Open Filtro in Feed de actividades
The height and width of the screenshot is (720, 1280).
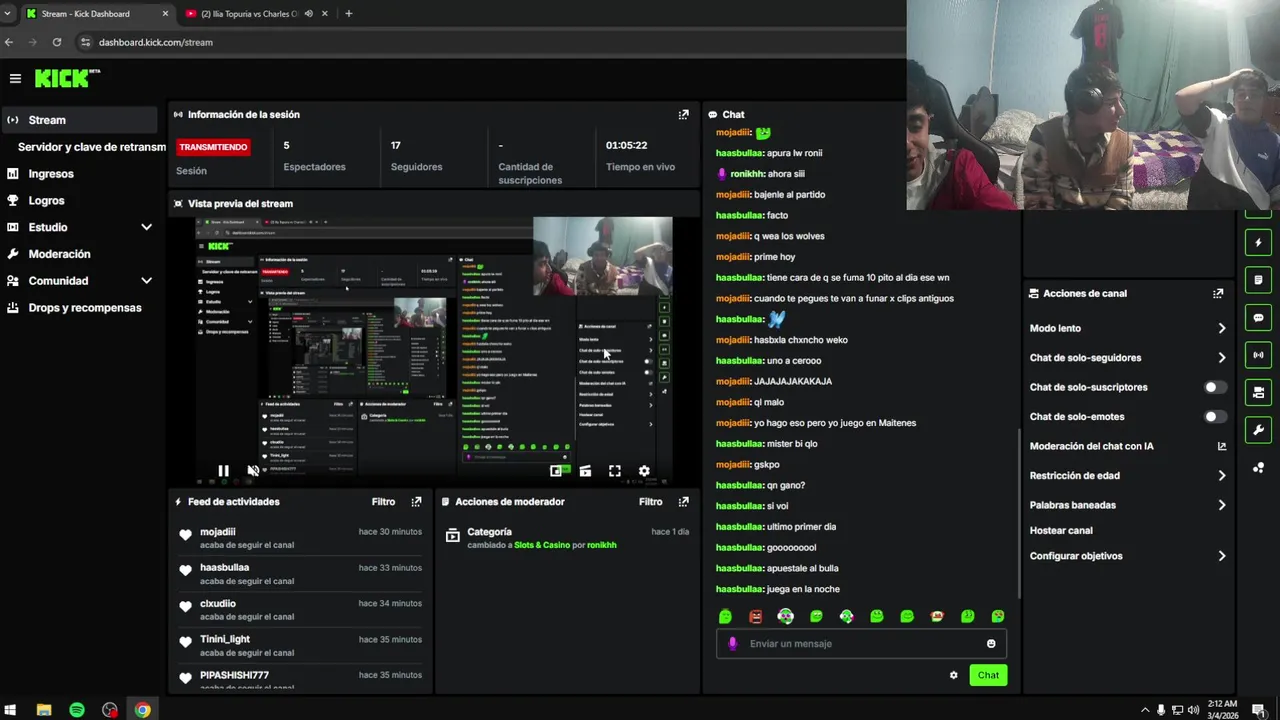coord(383,502)
